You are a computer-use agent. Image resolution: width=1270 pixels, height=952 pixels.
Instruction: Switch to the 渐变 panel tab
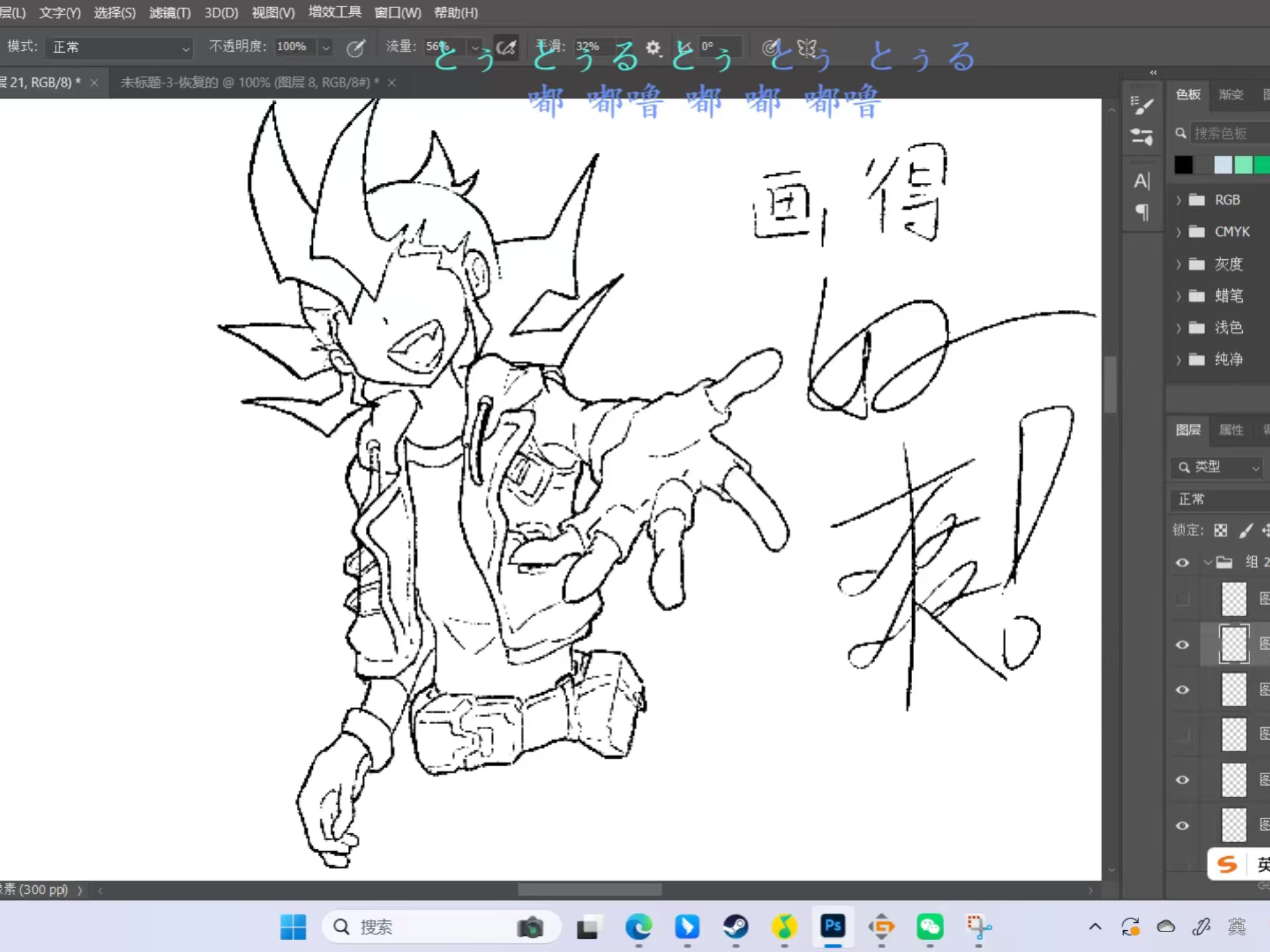tap(1231, 95)
